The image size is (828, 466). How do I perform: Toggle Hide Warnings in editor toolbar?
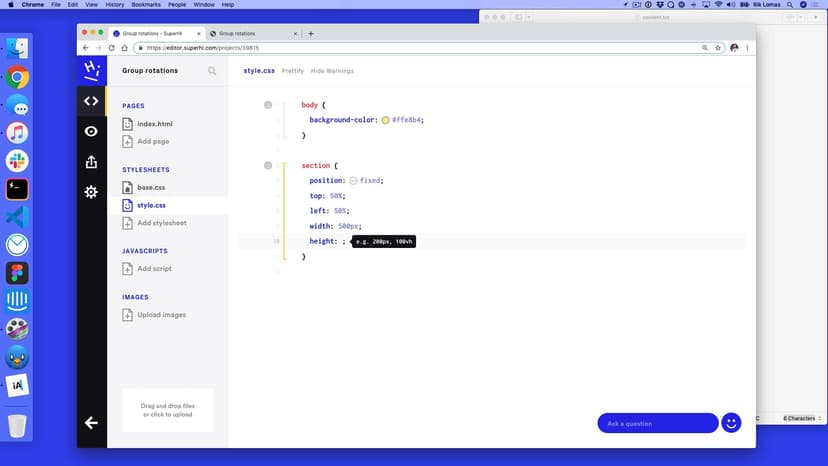[332, 71]
